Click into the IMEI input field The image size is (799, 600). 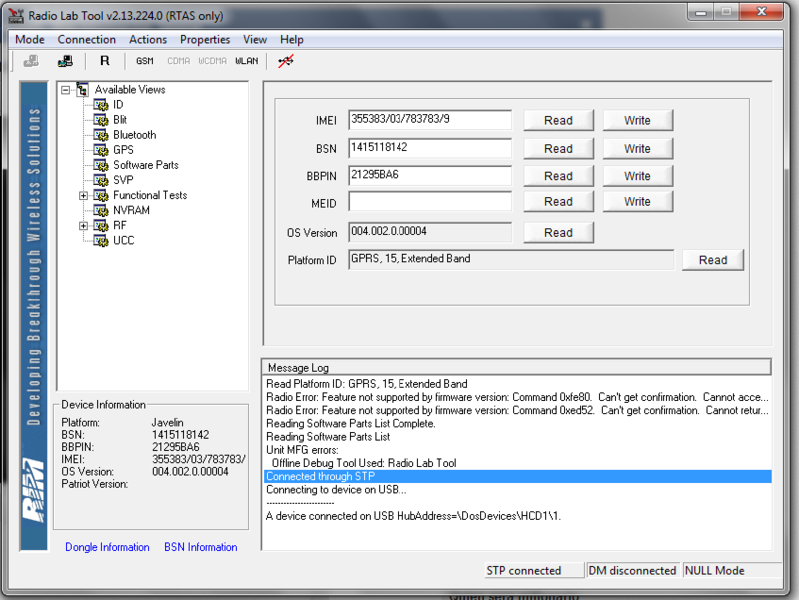pyautogui.click(x=430, y=120)
